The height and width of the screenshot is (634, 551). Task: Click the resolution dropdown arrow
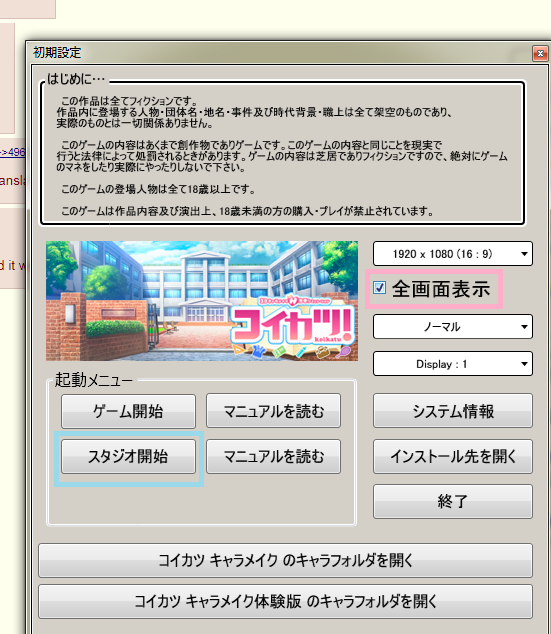[524, 254]
